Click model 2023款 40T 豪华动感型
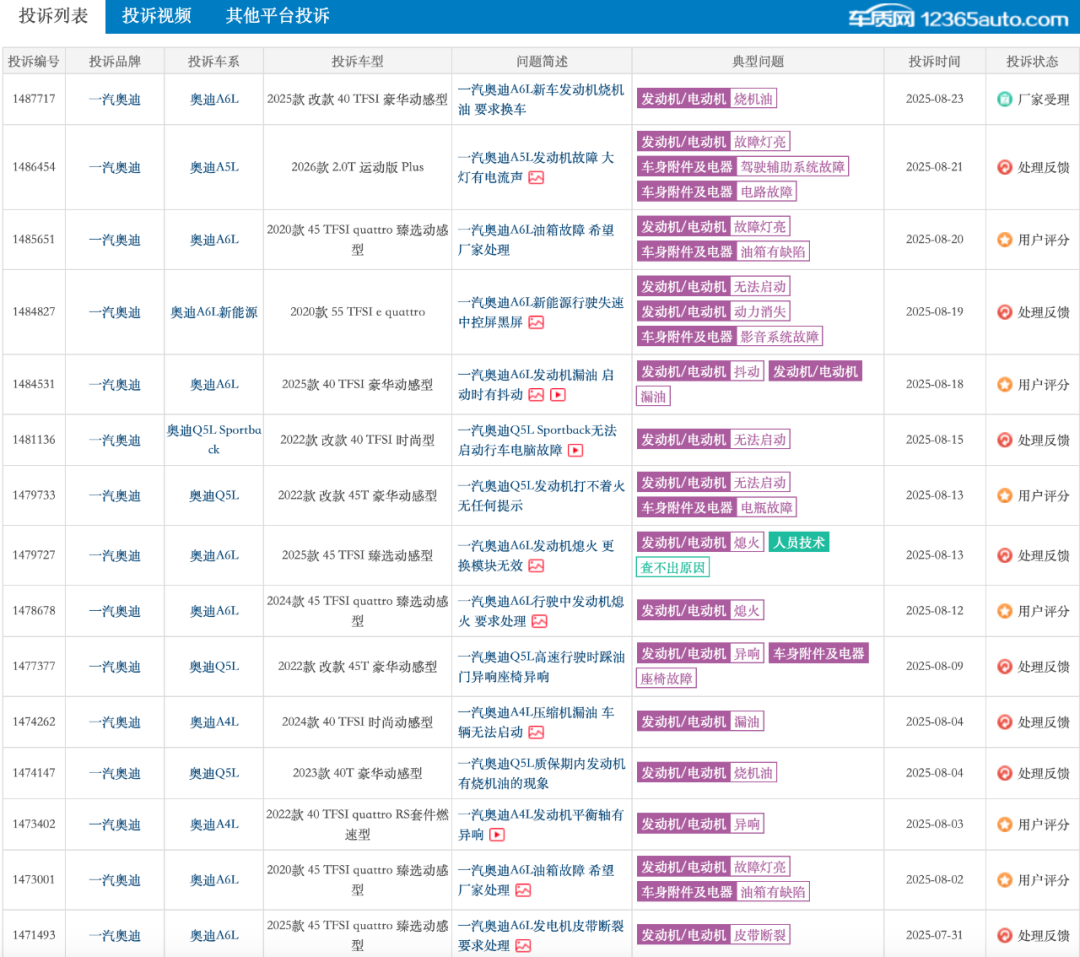The image size is (1080, 957). click(x=357, y=773)
